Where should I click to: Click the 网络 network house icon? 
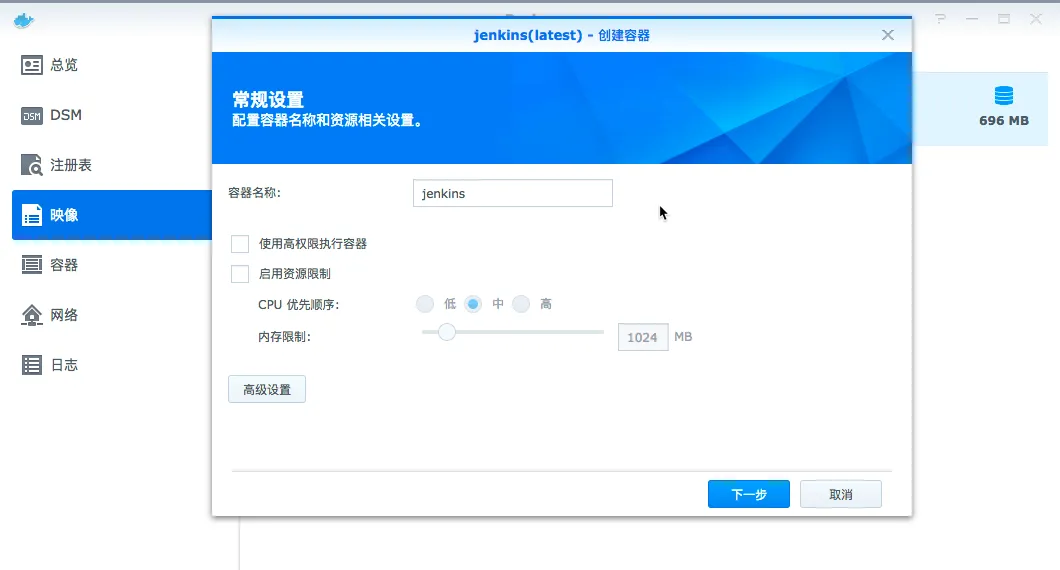click(x=32, y=315)
